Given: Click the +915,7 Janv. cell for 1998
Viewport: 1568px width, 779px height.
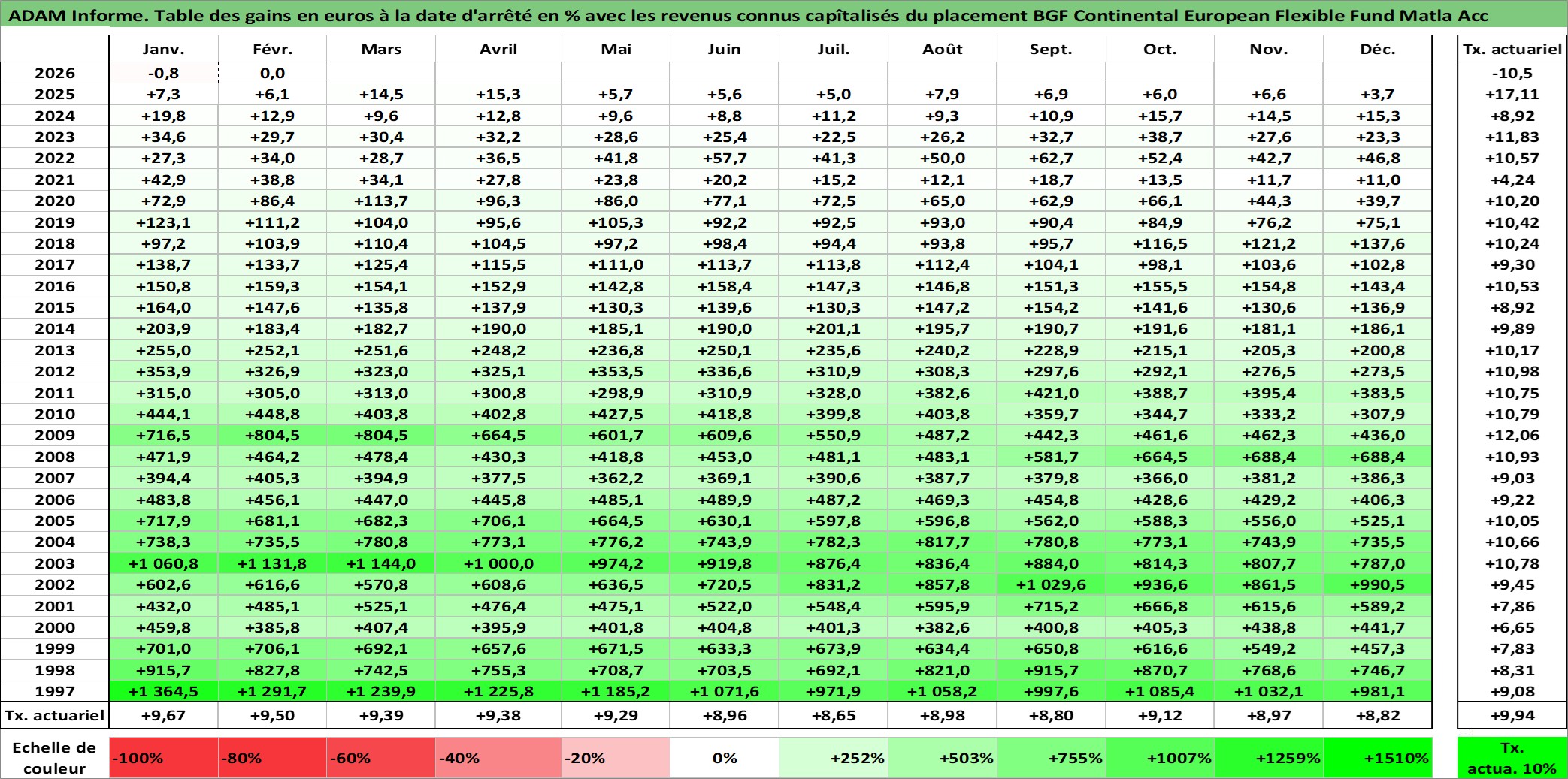Looking at the screenshot, I should tap(163, 671).
